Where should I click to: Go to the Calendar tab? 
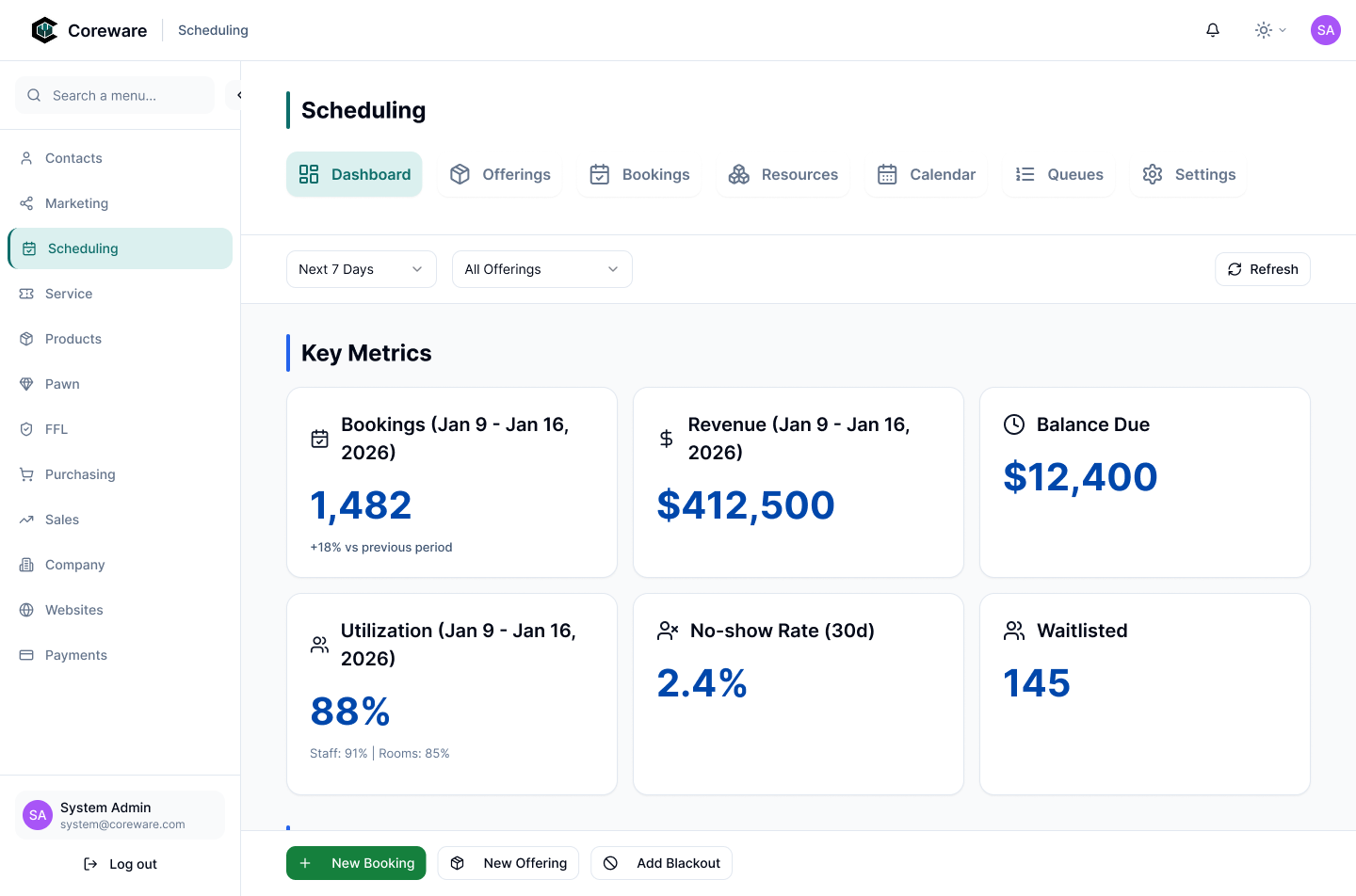[927, 174]
